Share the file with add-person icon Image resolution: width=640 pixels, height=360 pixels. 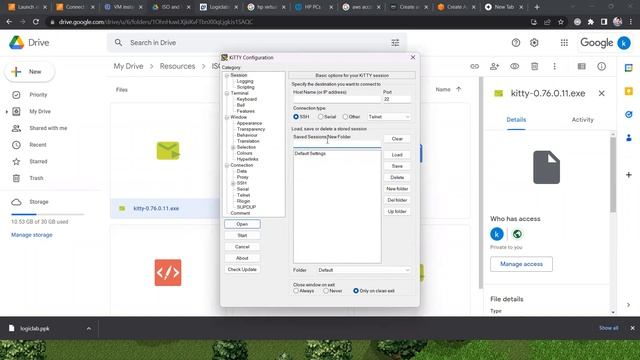(494, 66)
